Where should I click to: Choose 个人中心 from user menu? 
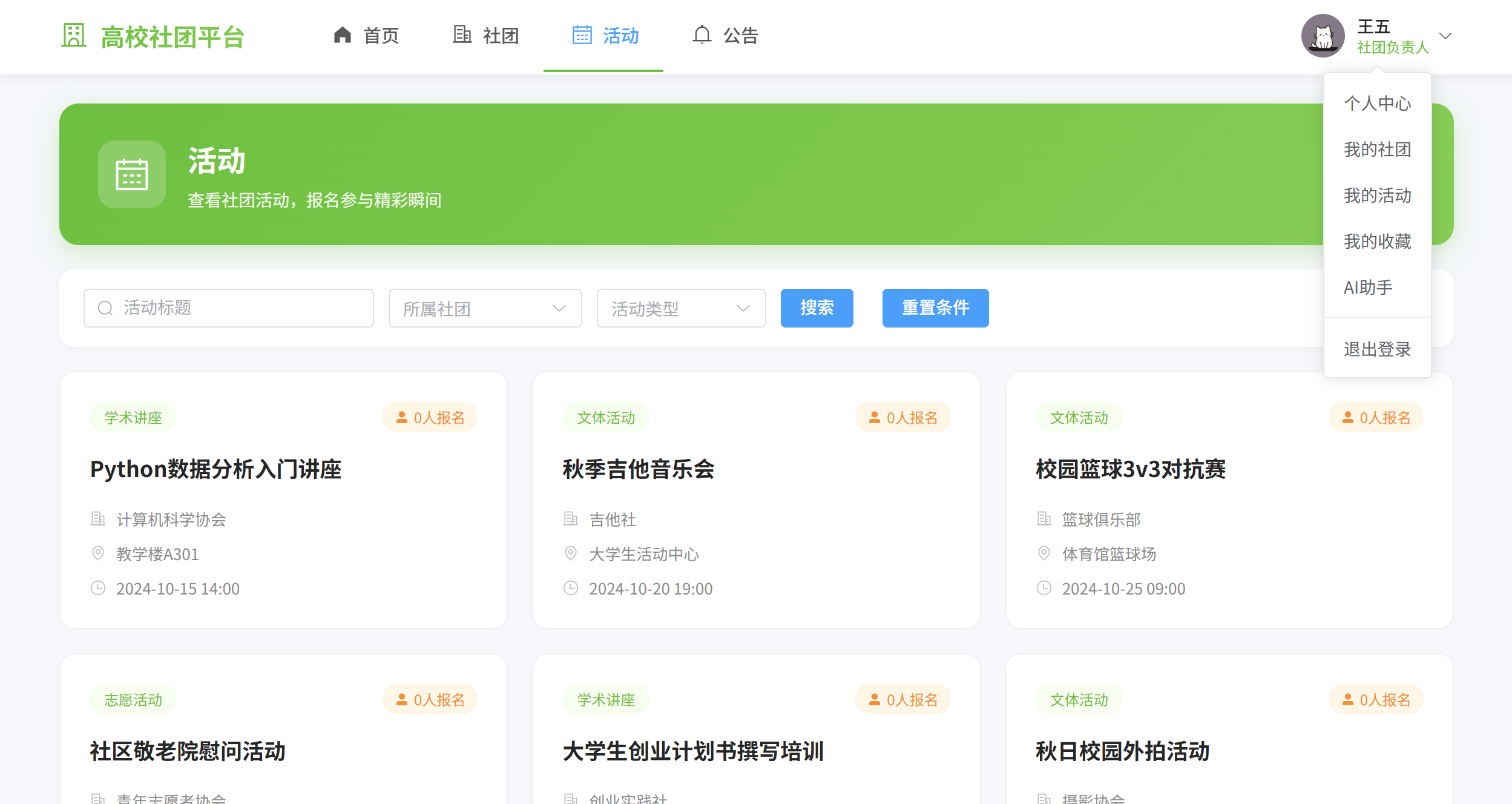1378,104
